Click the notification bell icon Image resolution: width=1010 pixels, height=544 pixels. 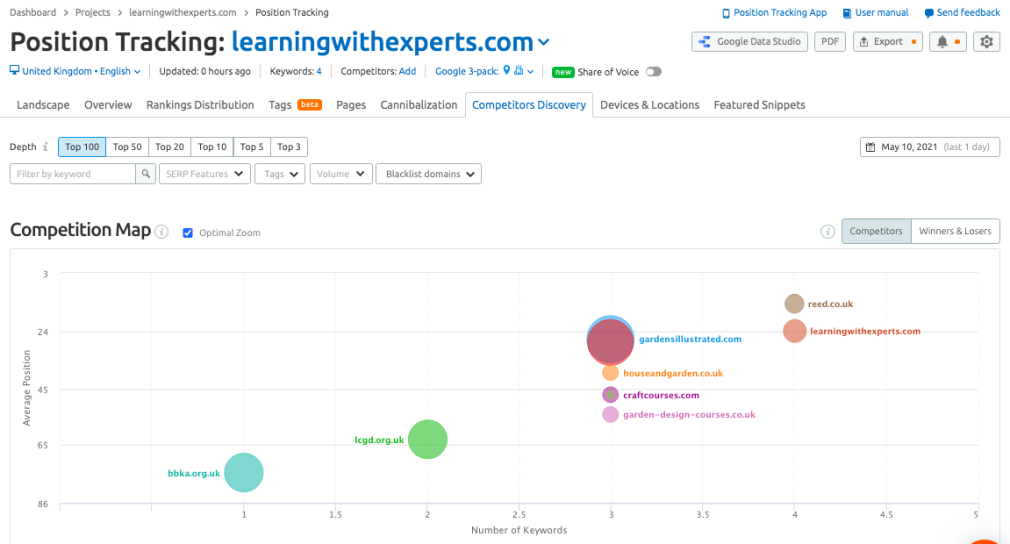pyautogui.click(x=948, y=42)
